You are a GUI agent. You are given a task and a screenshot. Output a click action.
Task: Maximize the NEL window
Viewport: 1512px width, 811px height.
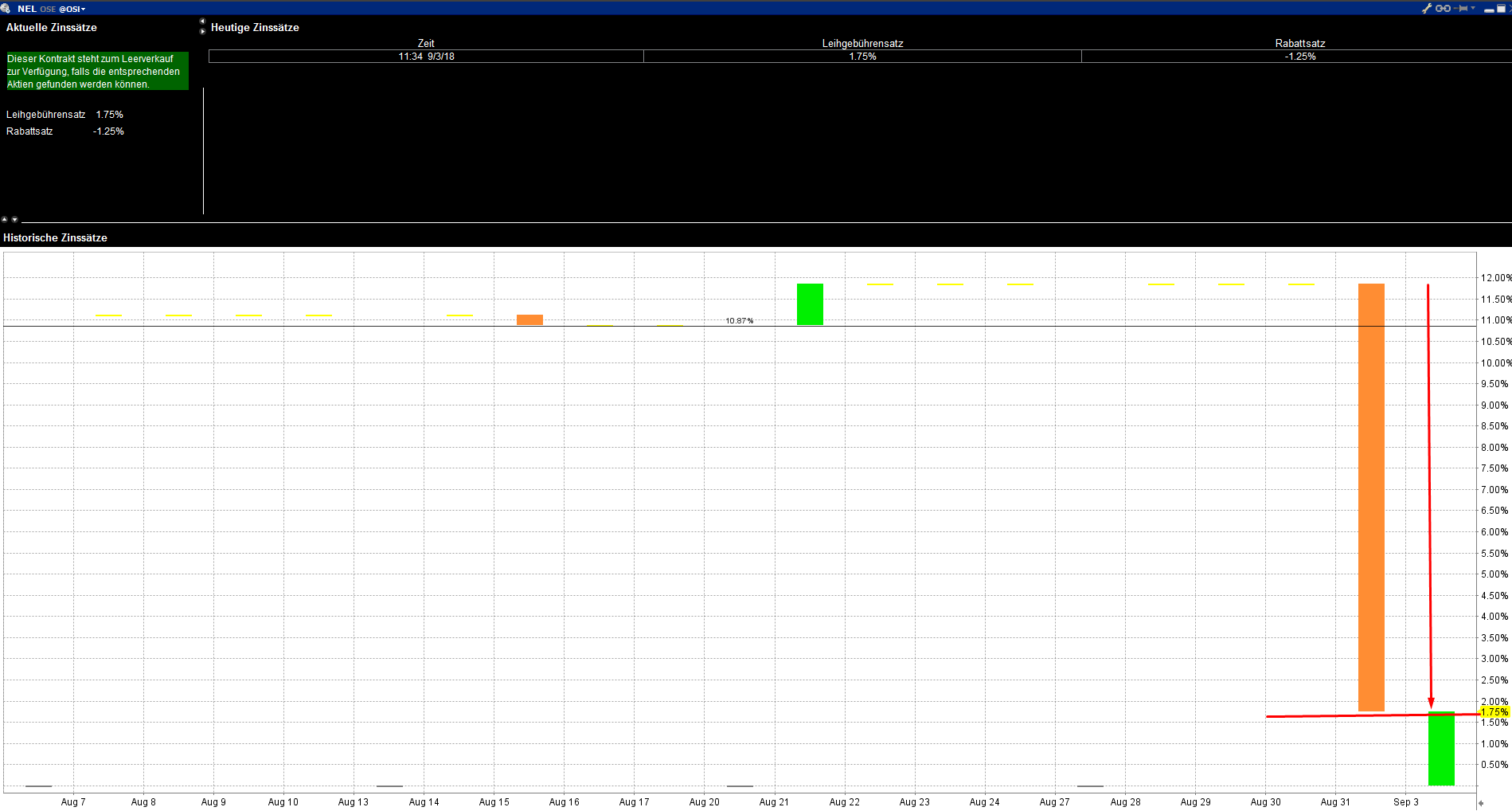click(1502, 9)
